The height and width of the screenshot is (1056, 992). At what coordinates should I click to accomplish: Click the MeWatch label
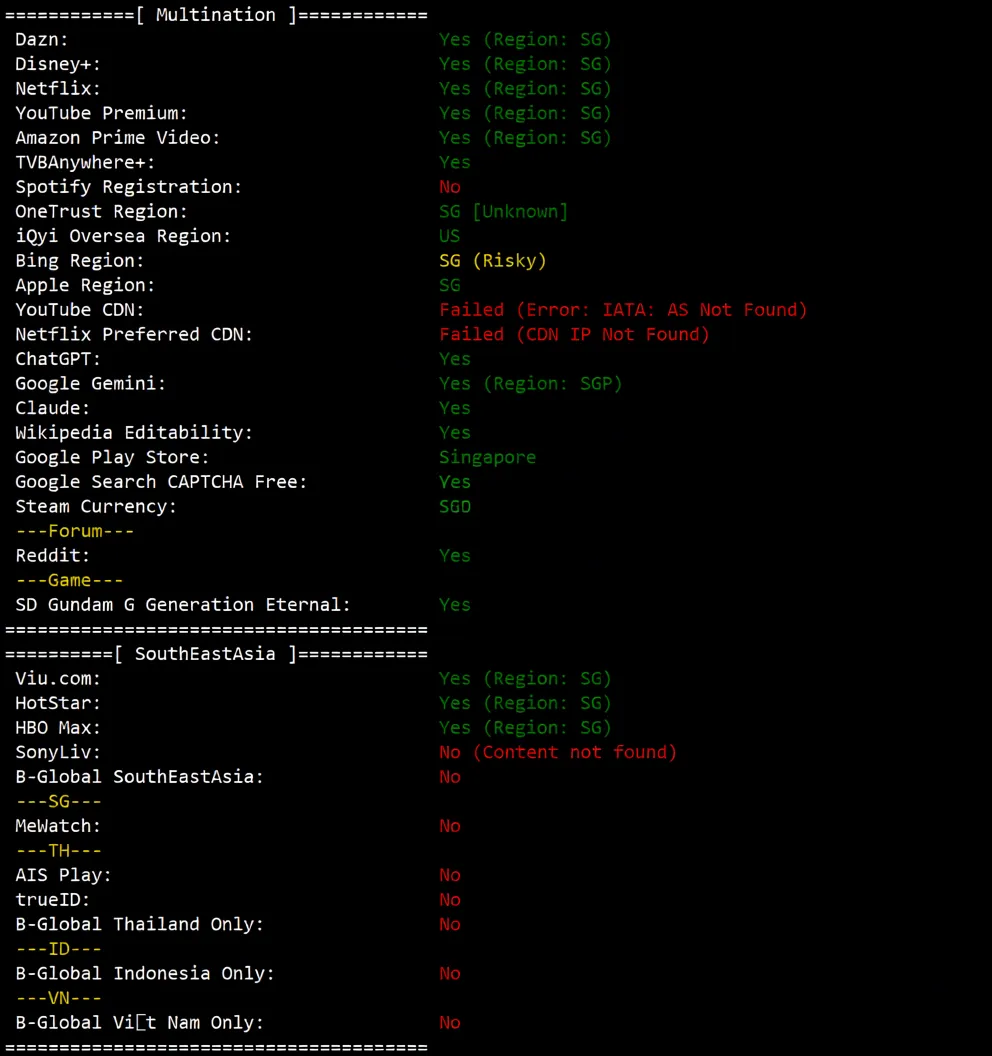(x=58, y=826)
